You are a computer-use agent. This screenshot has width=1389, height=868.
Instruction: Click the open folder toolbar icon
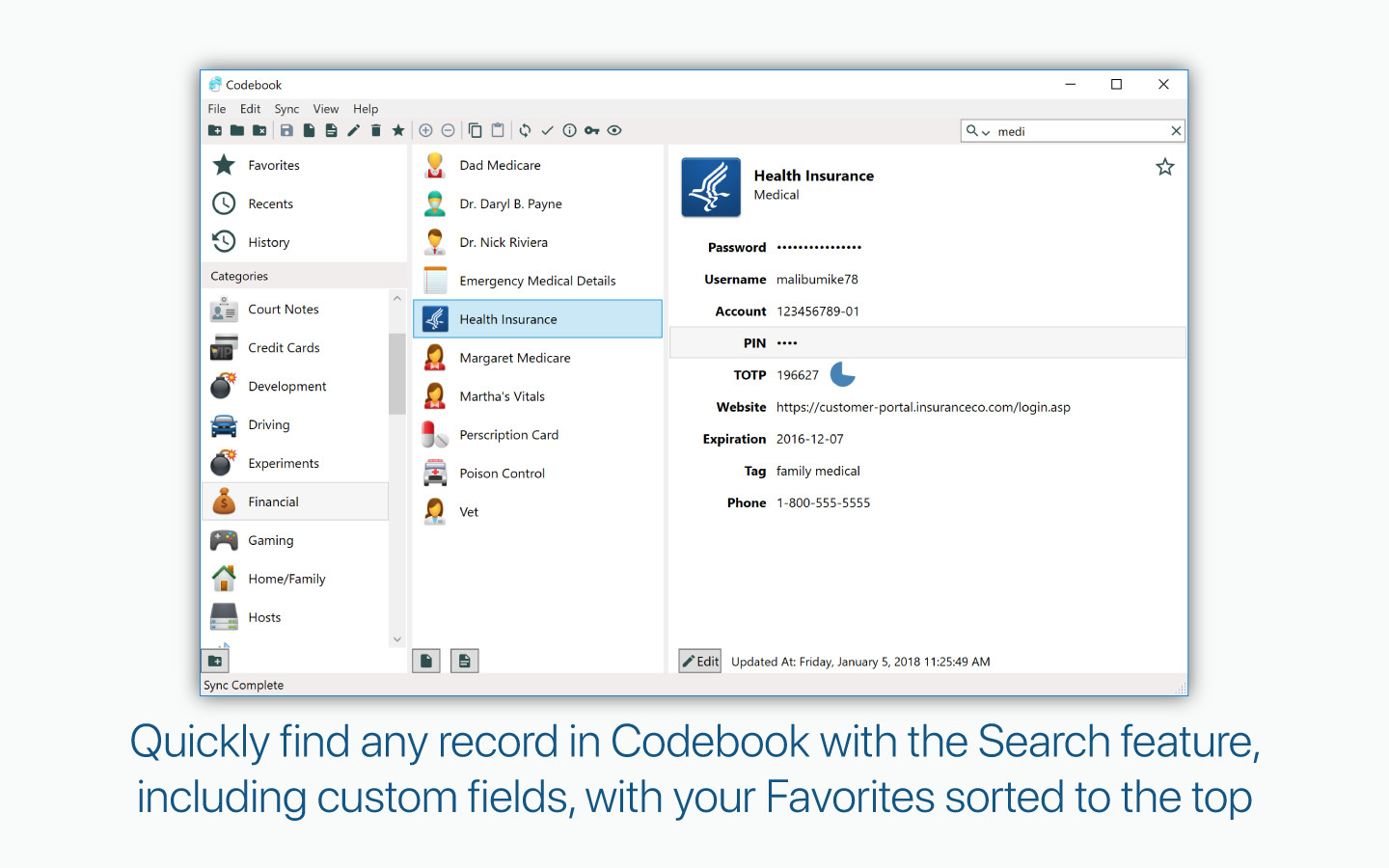[x=237, y=130]
